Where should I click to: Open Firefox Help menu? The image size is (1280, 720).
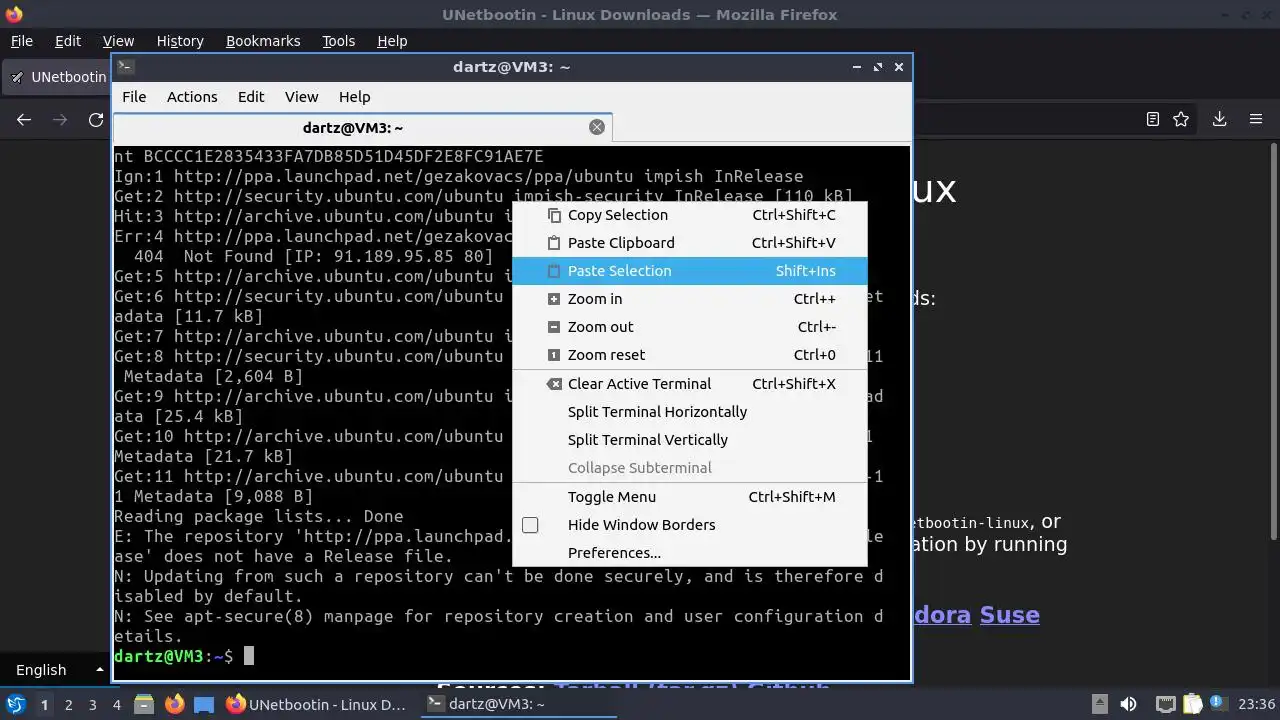pyautogui.click(x=392, y=41)
